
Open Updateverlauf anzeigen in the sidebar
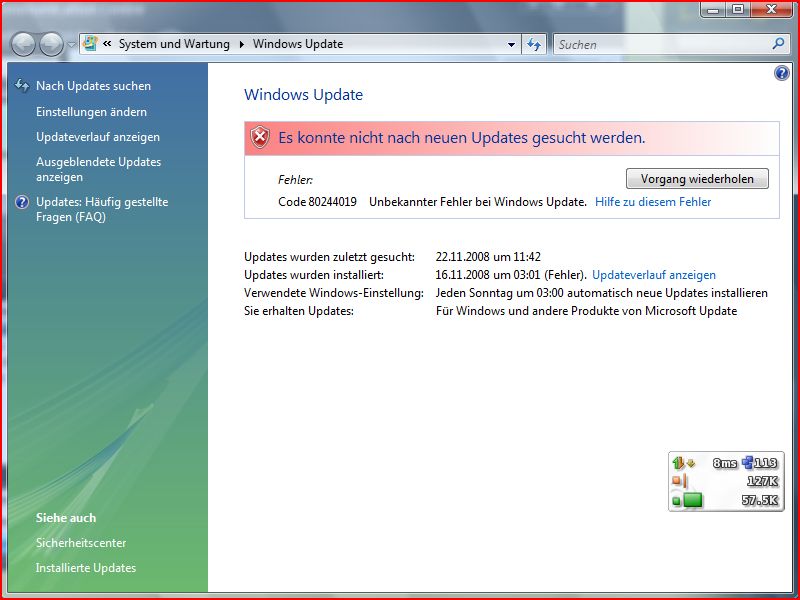click(x=98, y=137)
